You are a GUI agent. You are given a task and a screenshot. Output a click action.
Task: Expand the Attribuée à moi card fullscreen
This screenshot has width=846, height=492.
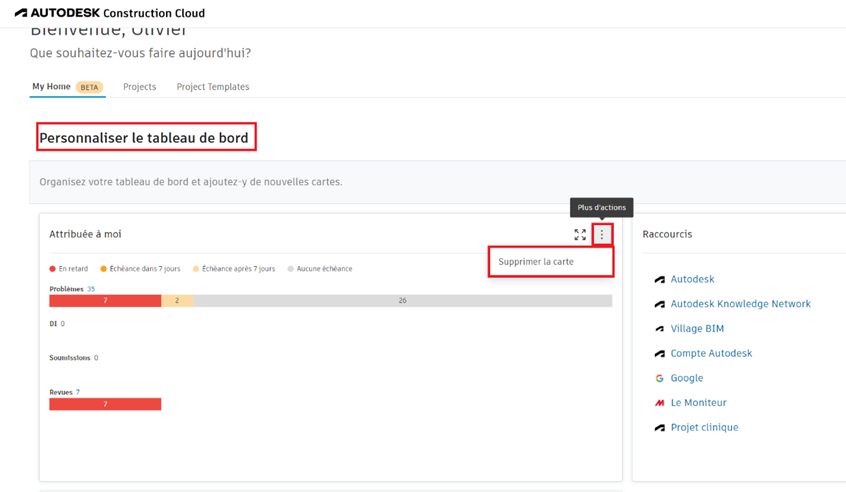580,235
